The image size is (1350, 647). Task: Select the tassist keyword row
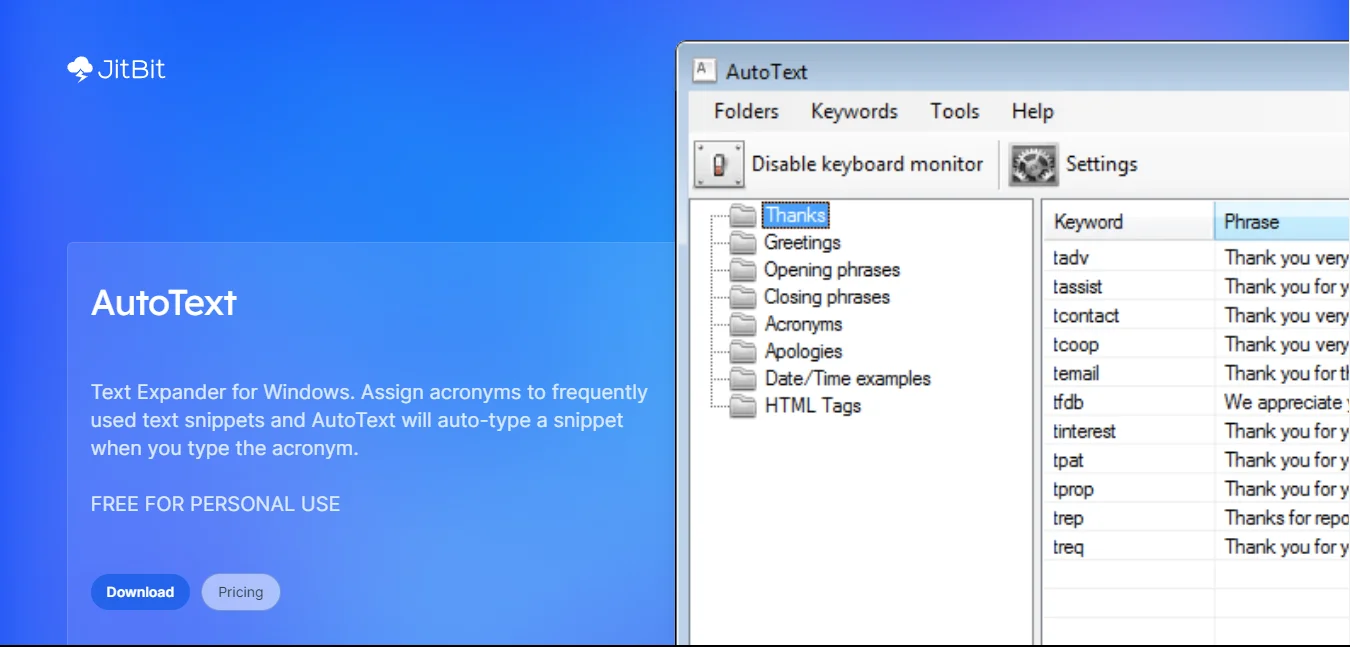tap(1197, 286)
